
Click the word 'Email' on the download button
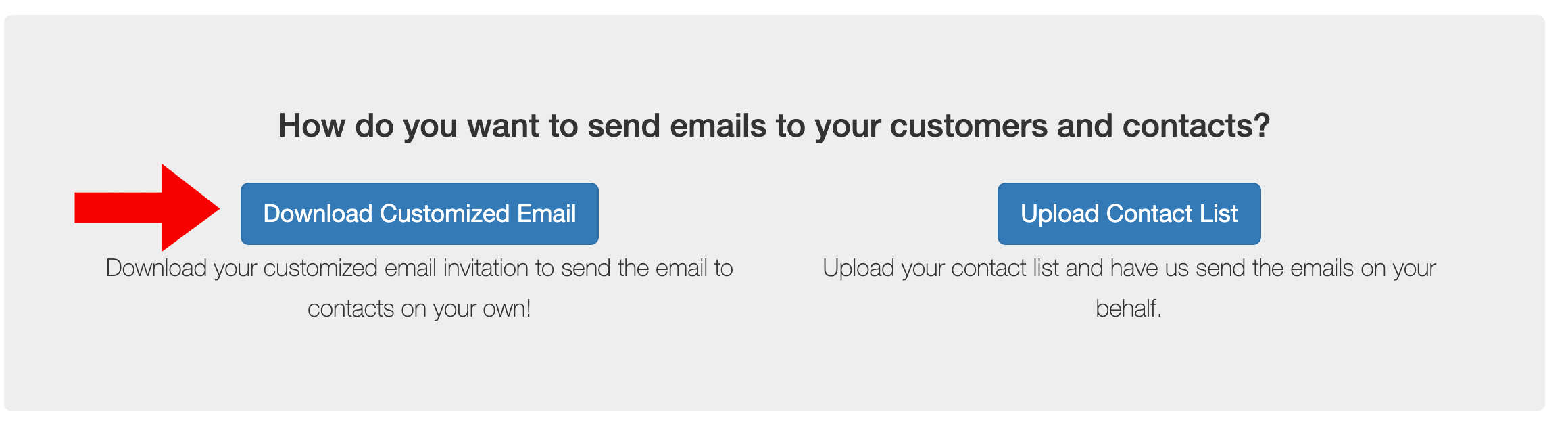[546, 214]
